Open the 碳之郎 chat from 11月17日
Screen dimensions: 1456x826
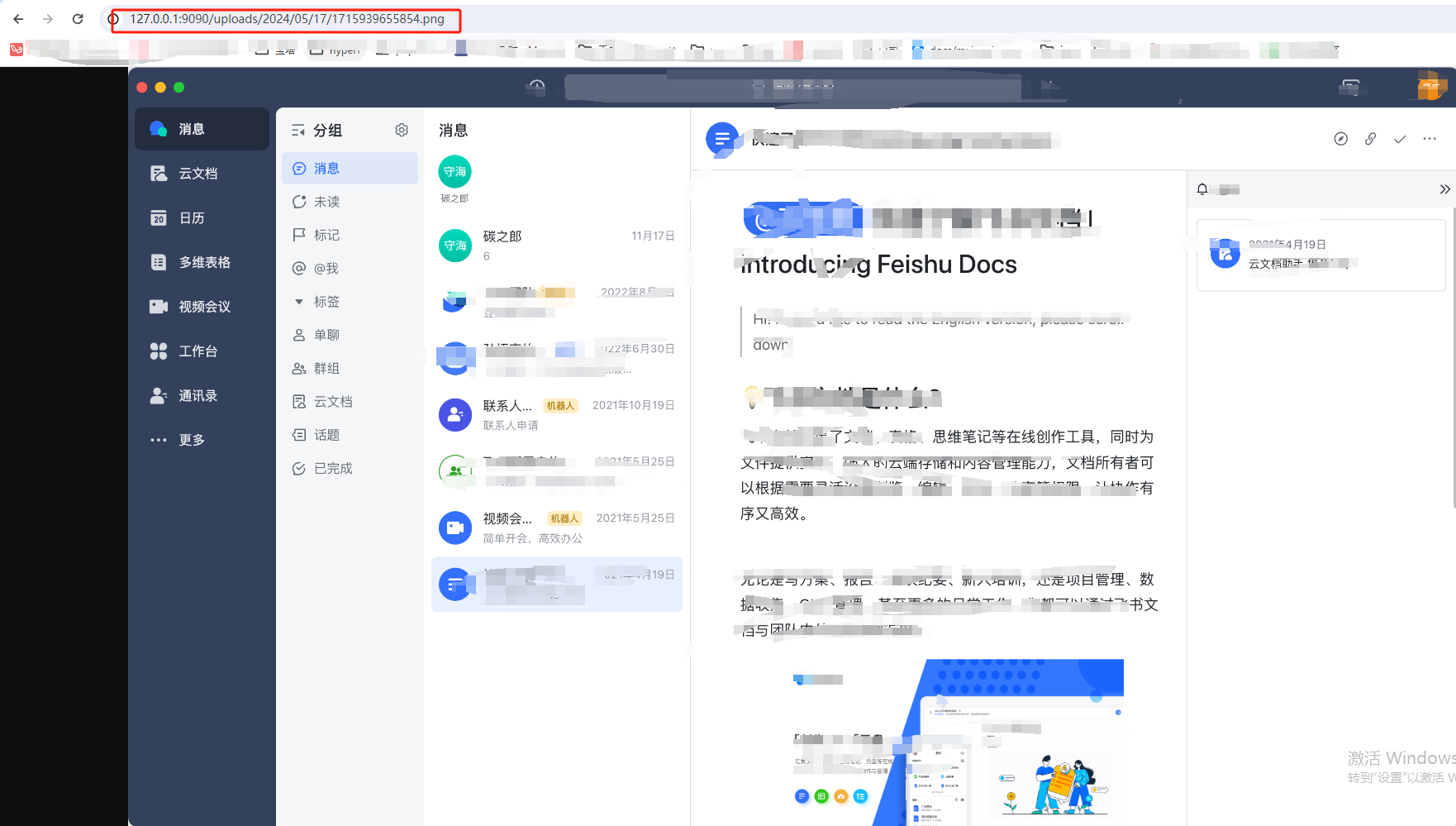[557, 246]
